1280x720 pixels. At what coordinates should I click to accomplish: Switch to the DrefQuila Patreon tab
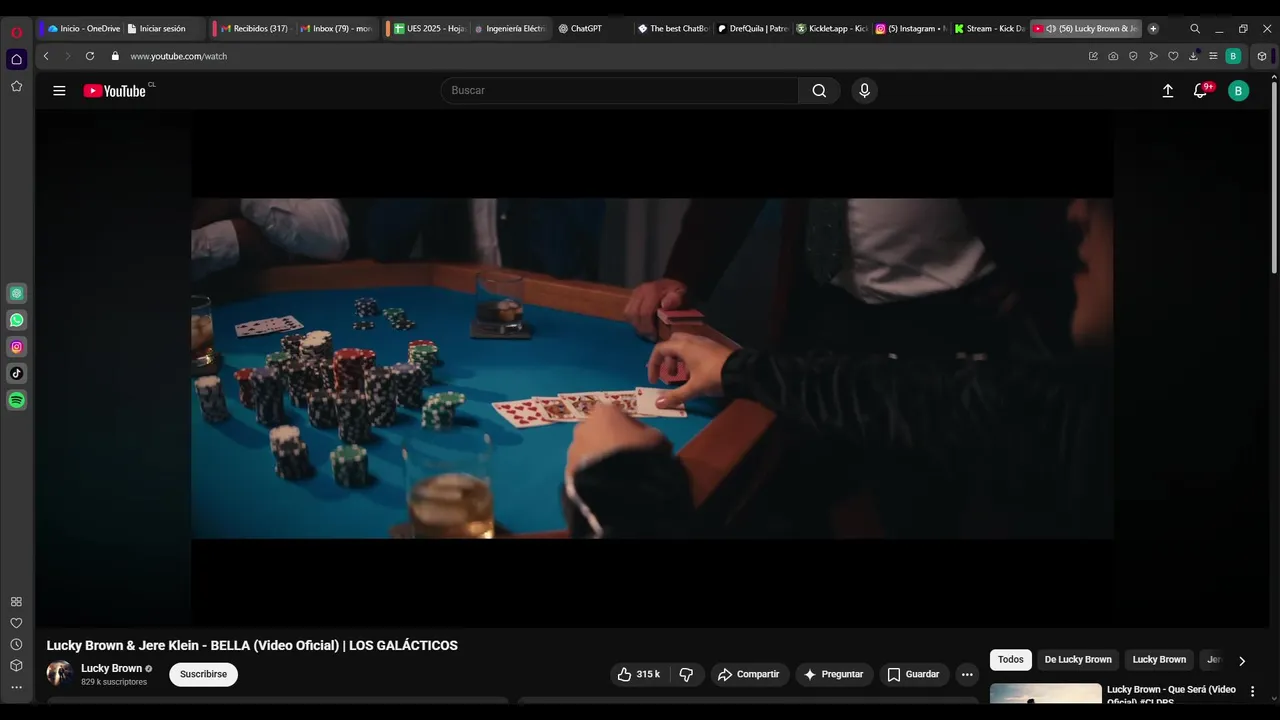click(753, 29)
